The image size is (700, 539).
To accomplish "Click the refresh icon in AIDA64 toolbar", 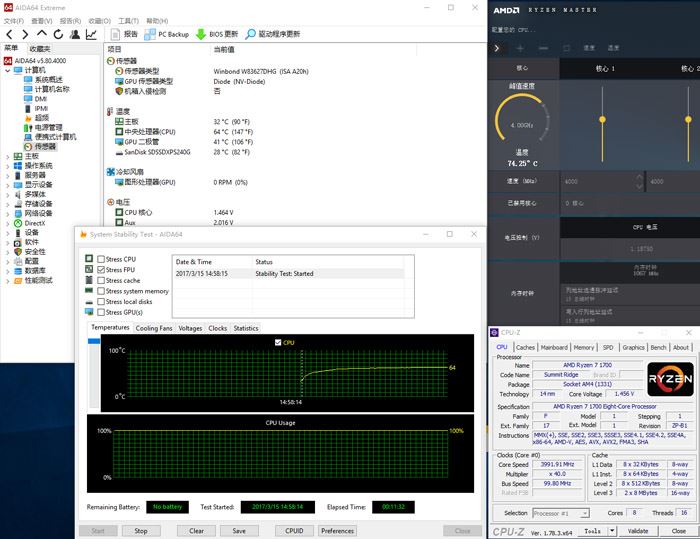I will pos(57,34).
